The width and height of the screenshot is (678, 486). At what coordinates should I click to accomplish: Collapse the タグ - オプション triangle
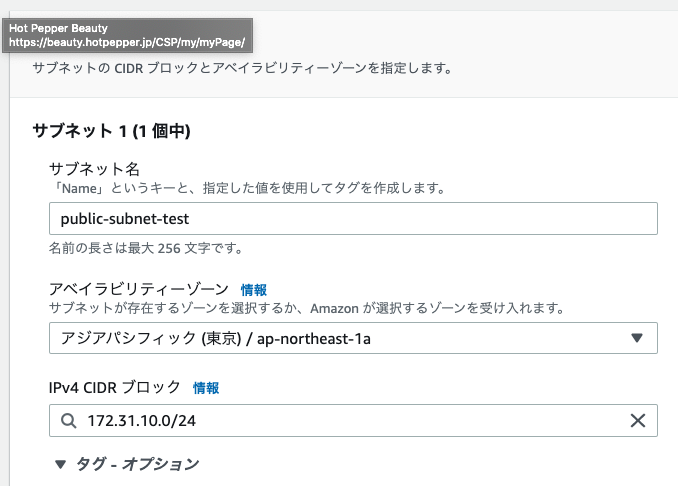[60, 464]
